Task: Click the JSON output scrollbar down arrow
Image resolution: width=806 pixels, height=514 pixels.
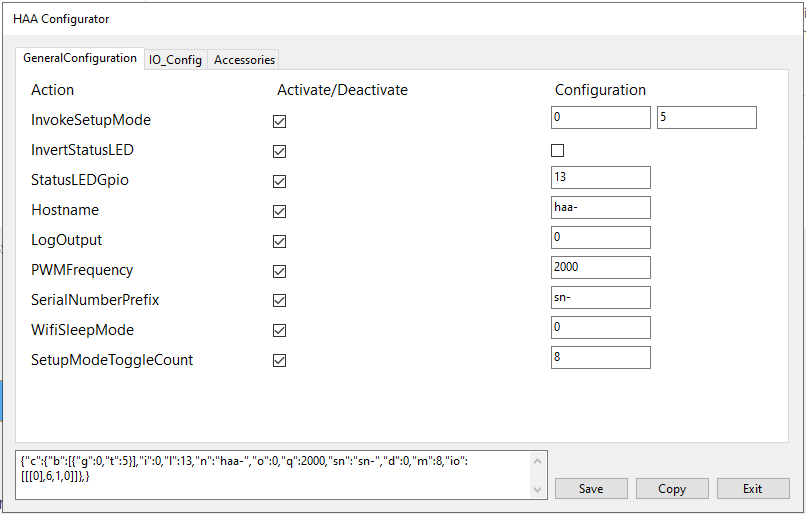Action: tap(539, 489)
